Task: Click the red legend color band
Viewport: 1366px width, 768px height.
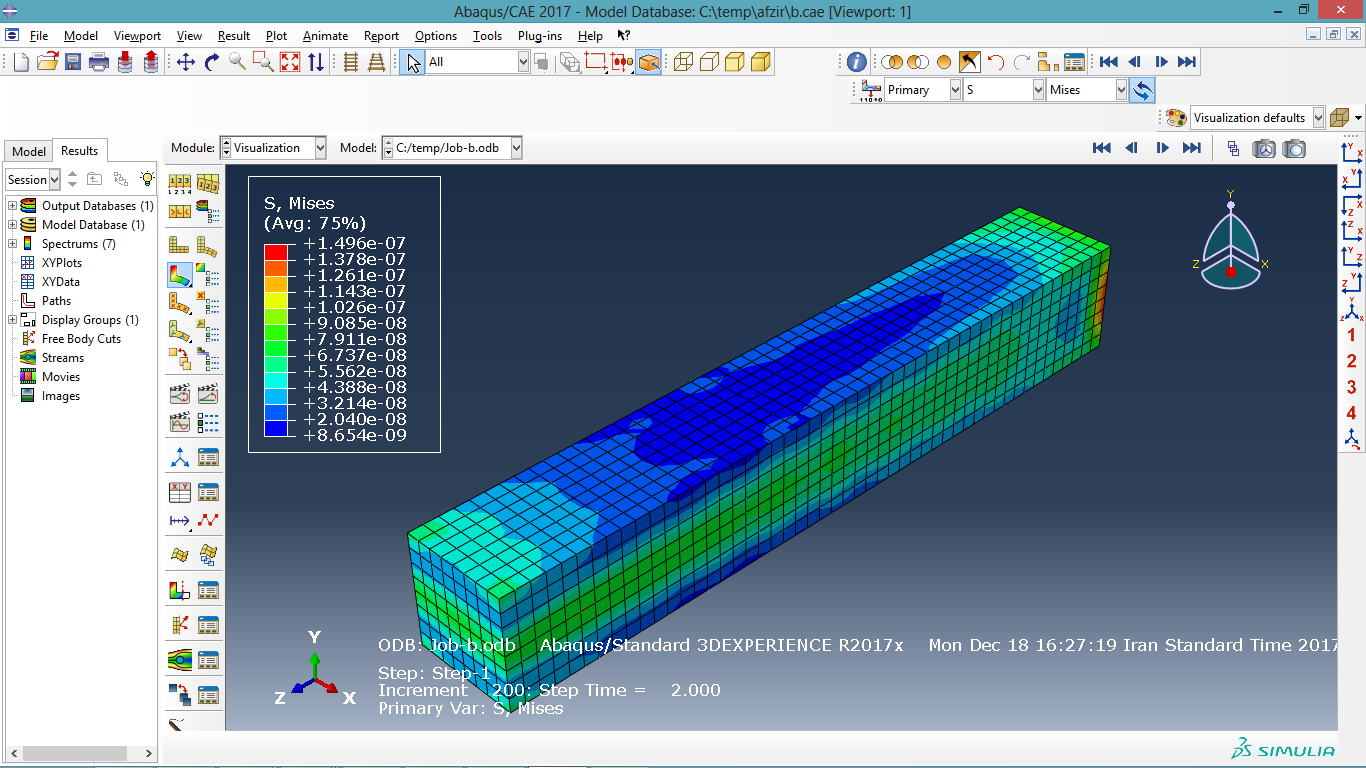Action: click(x=276, y=251)
